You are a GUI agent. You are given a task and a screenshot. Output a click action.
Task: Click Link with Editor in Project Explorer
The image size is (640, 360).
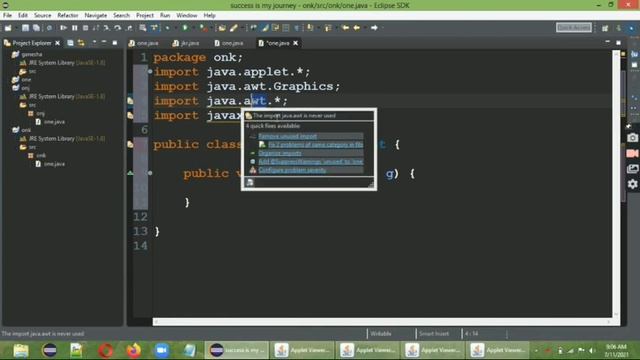click(81, 43)
